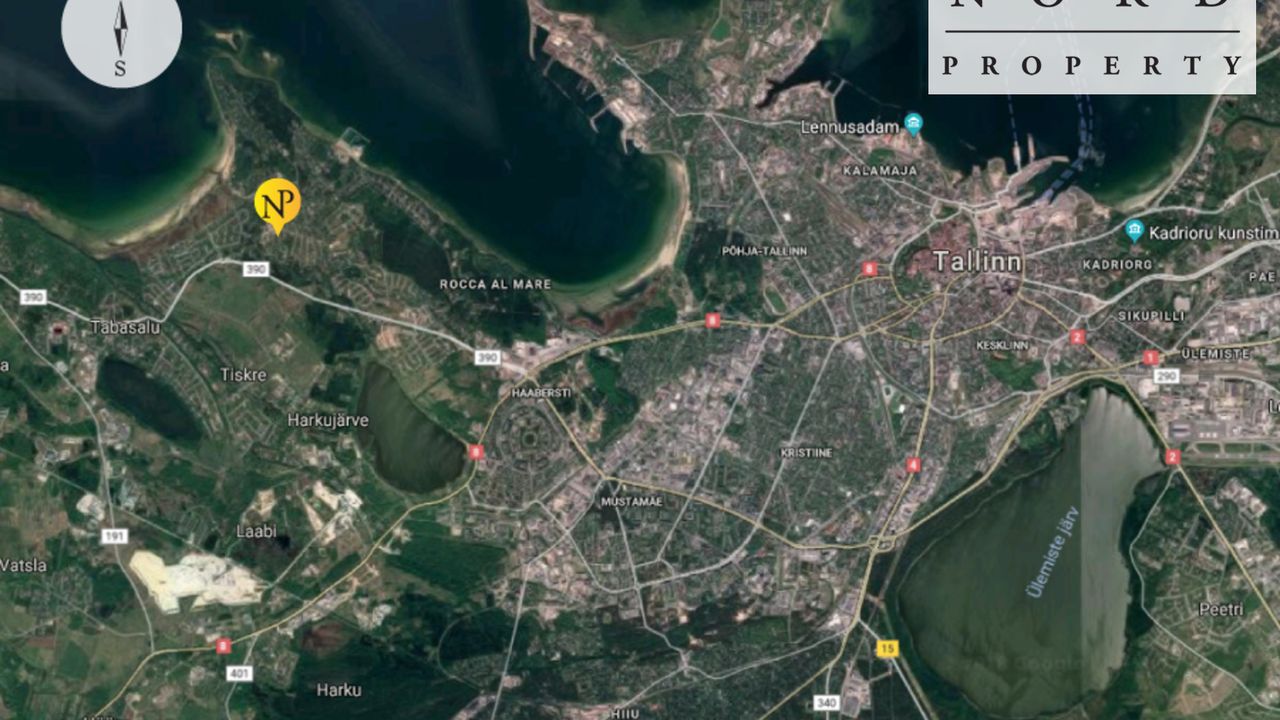Open the Lennusadam museum marker

pyautogui.click(x=913, y=124)
